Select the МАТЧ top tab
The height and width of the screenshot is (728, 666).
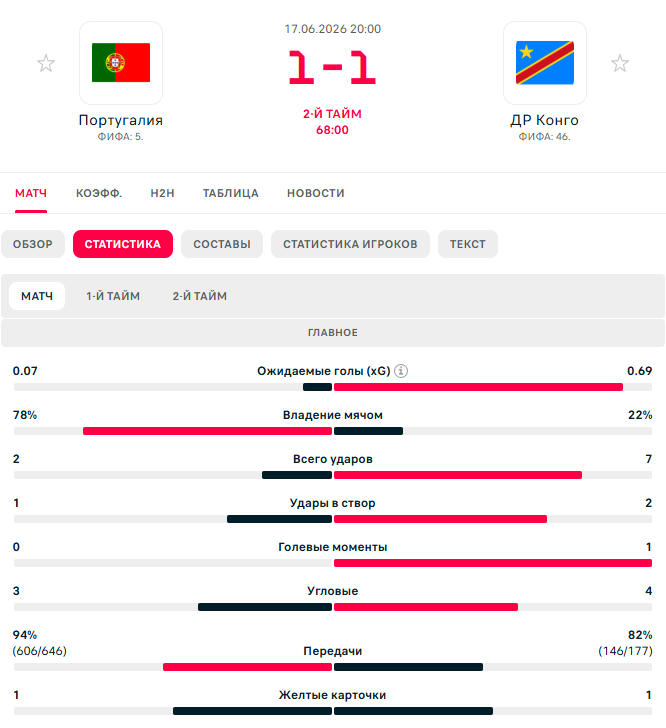point(31,193)
